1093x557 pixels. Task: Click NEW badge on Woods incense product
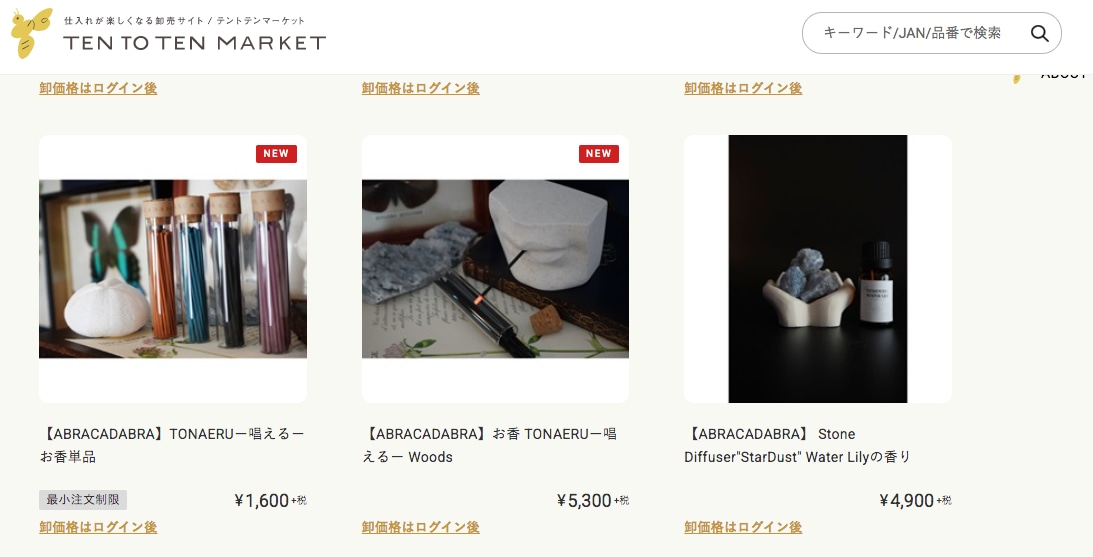point(599,153)
